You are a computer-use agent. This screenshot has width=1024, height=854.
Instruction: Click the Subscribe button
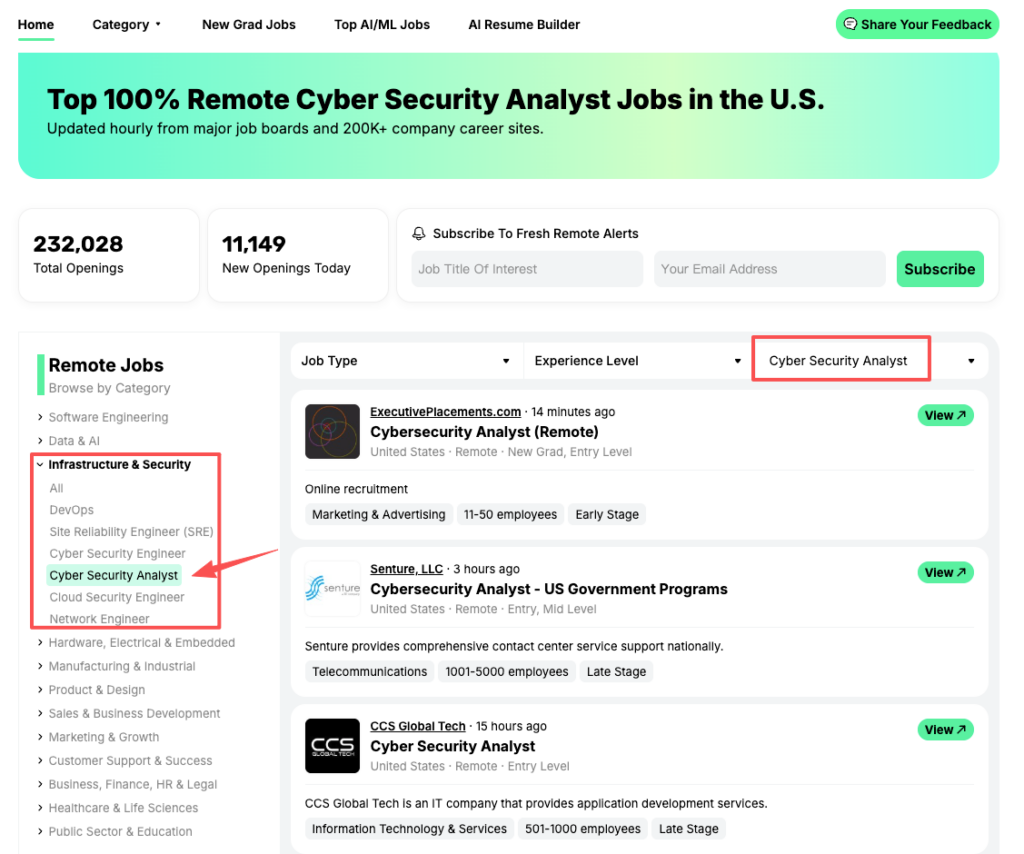pyautogui.click(x=939, y=268)
